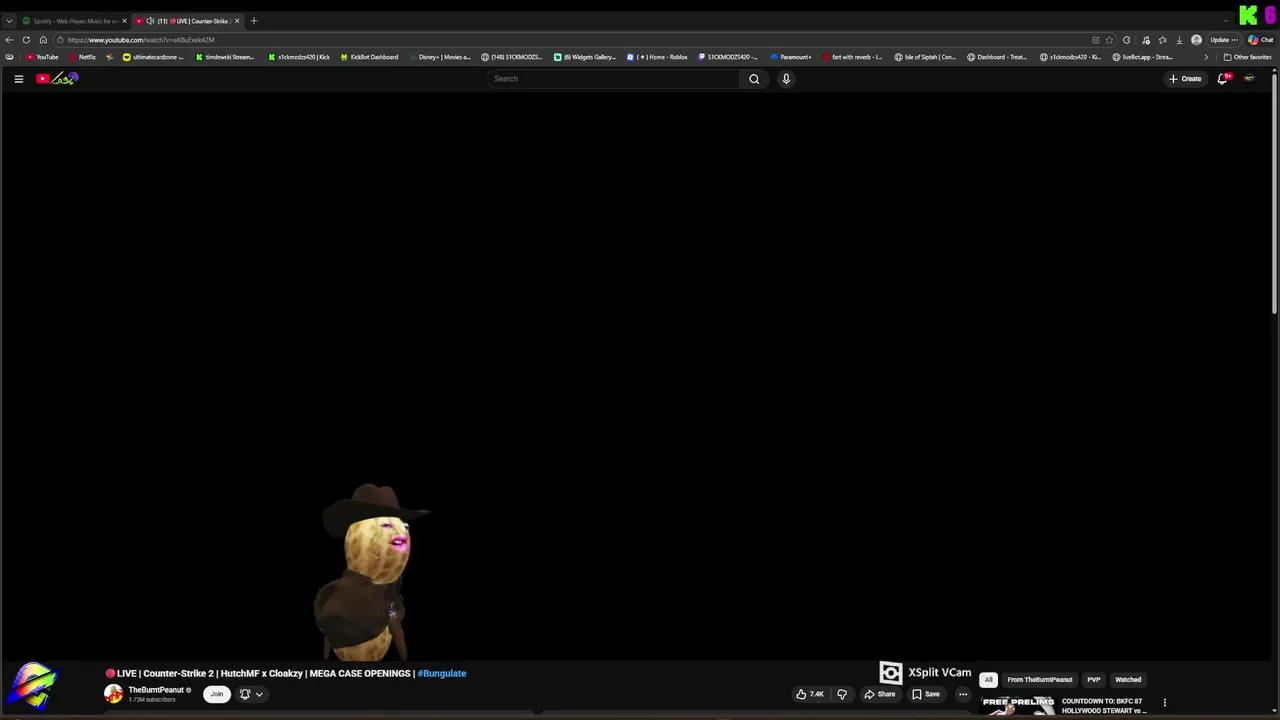Open browser favorites hub icon
The image size is (1280, 720).
pyautogui.click(x=1162, y=40)
